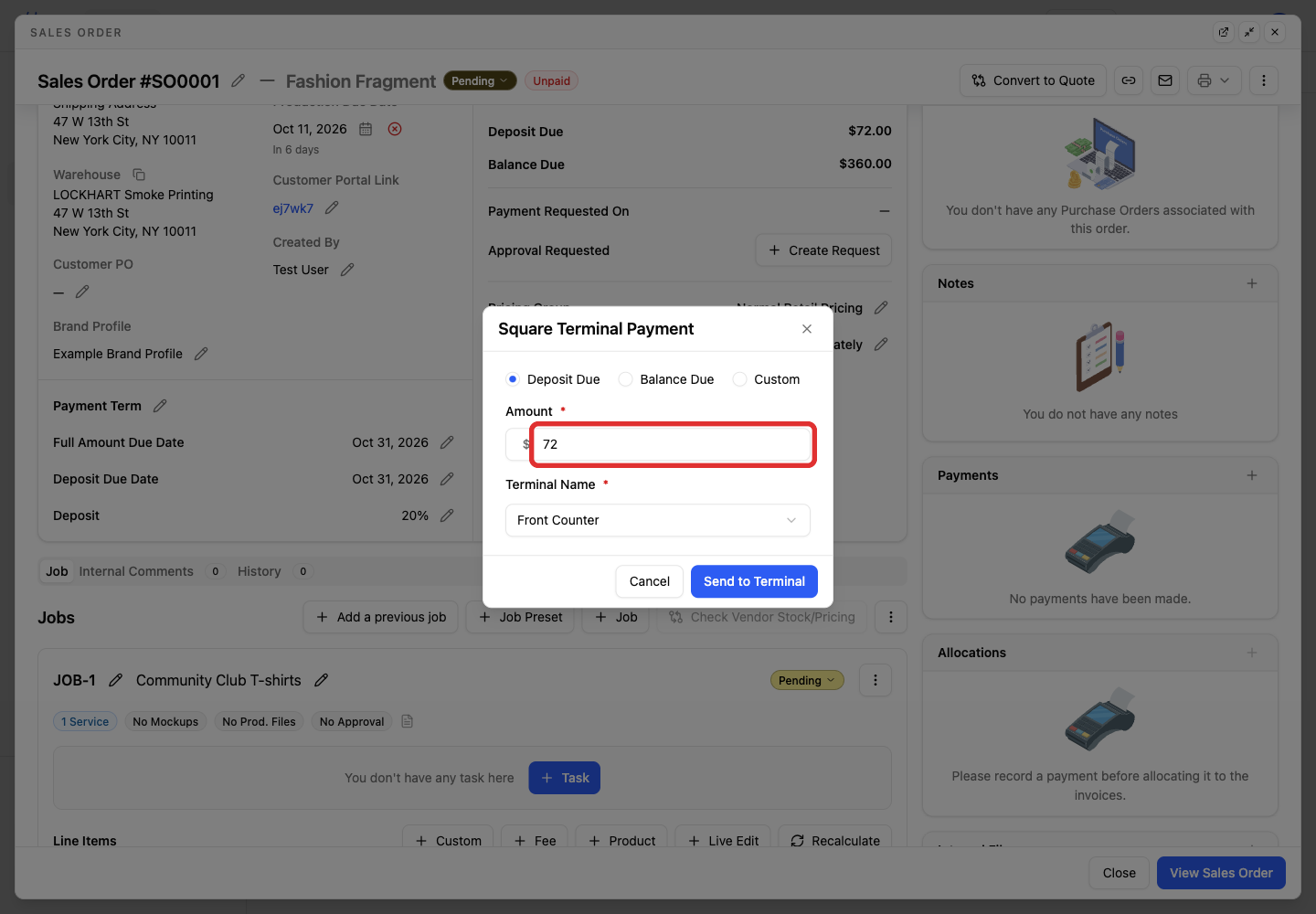Image resolution: width=1316 pixels, height=914 pixels.
Task: Edit the Sales Order number pencil icon
Action: [x=239, y=80]
